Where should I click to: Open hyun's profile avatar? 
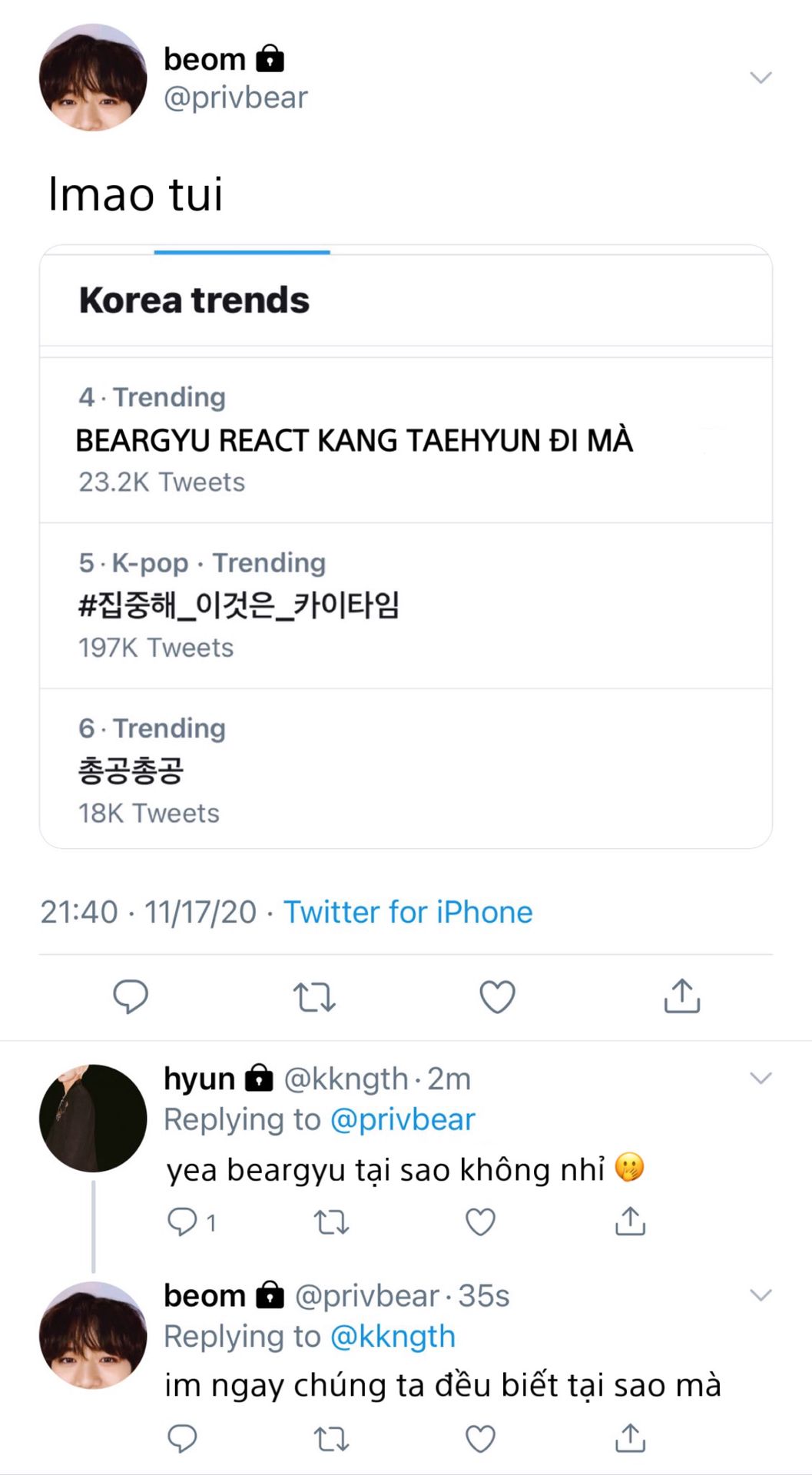point(93,1118)
